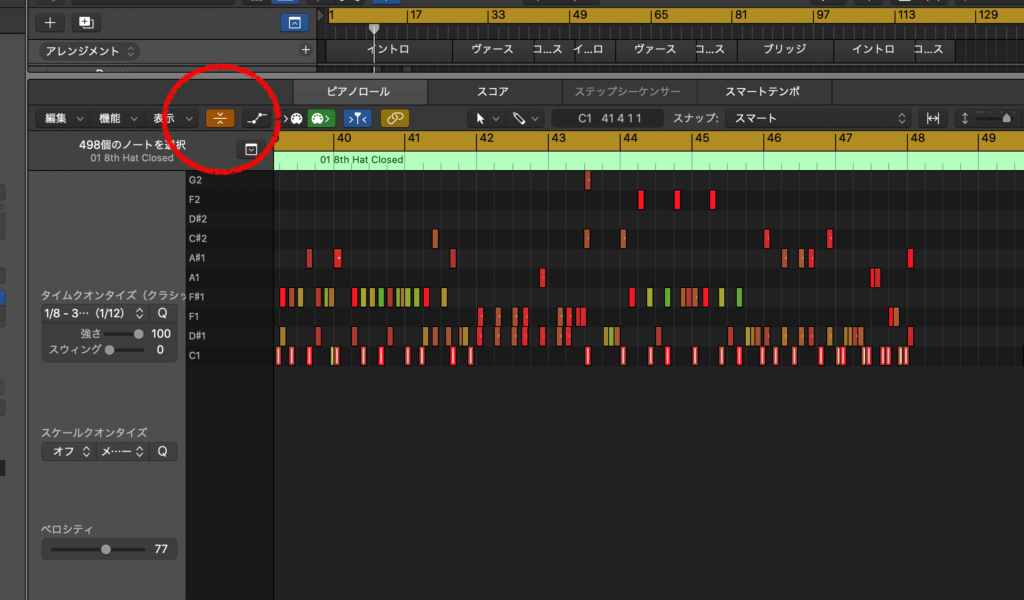1024x600 pixels.
Task: Click the inspector disclosure button near region name
Action: point(251,150)
